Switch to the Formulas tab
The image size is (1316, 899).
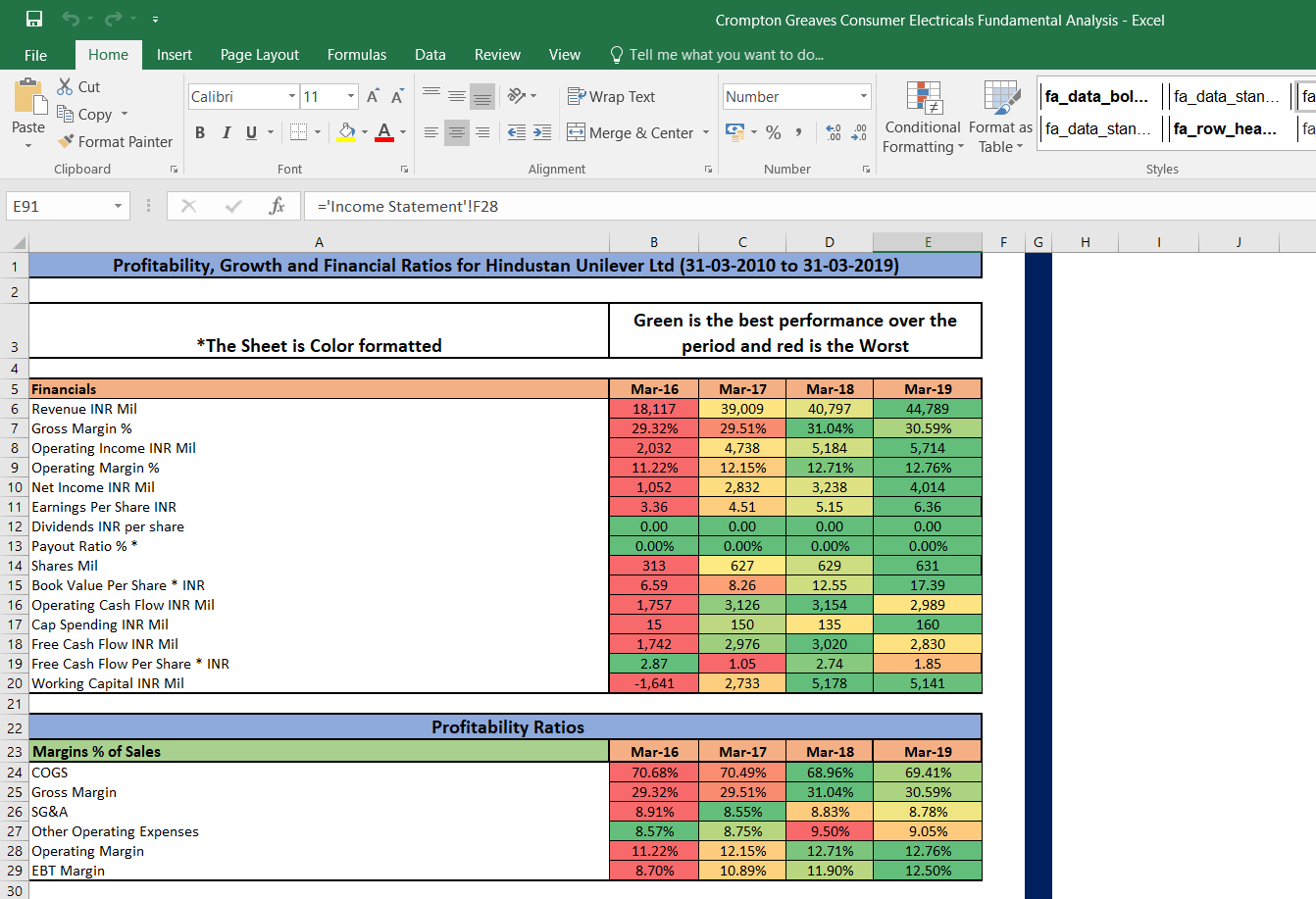click(357, 55)
